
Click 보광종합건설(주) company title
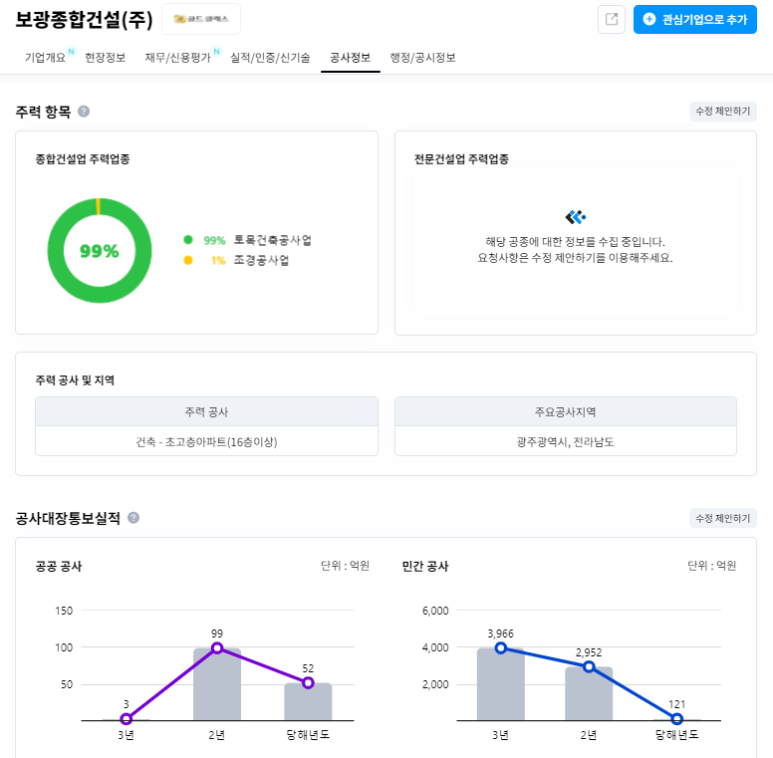84,20
